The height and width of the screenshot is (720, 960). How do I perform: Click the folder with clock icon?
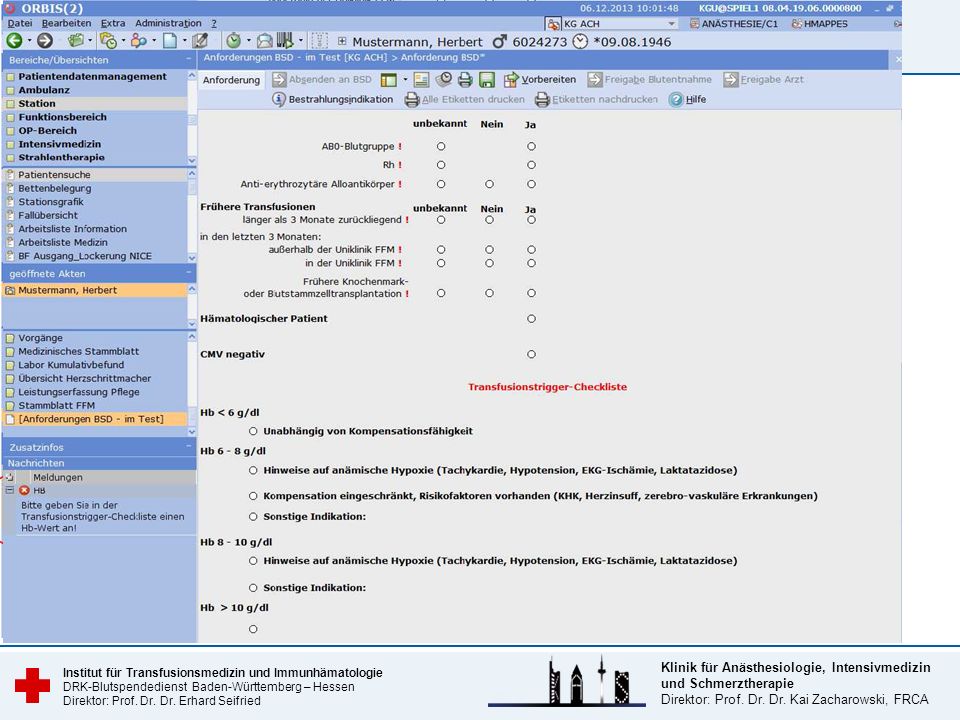[108, 41]
